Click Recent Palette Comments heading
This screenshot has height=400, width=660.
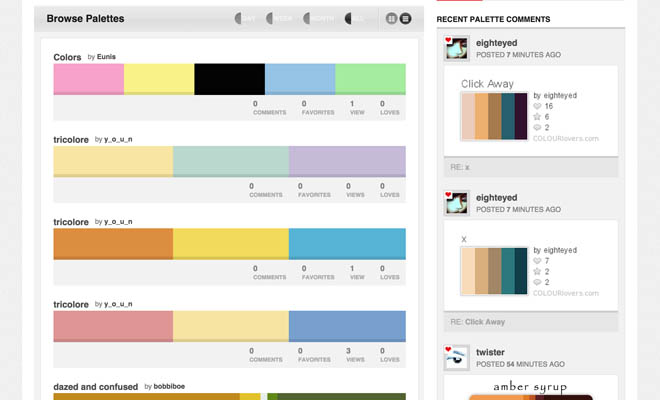point(493,19)
